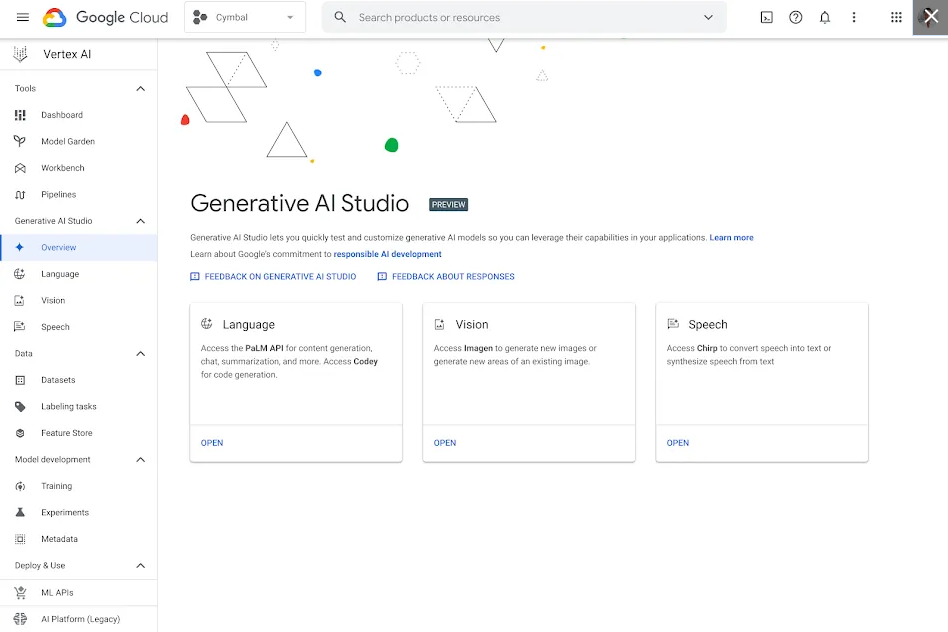Focus the Search products or resources field
Image resolution: width=948 pixels, height=632 pixels.
pos(524,18)
